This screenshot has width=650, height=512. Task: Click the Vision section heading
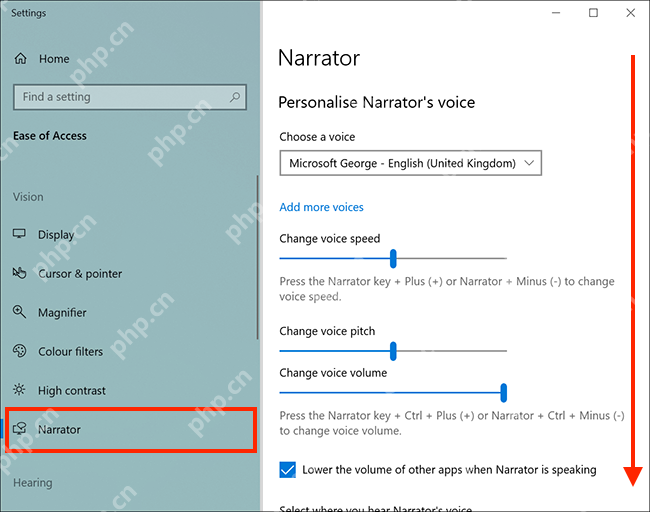click(x=28, y=197)
